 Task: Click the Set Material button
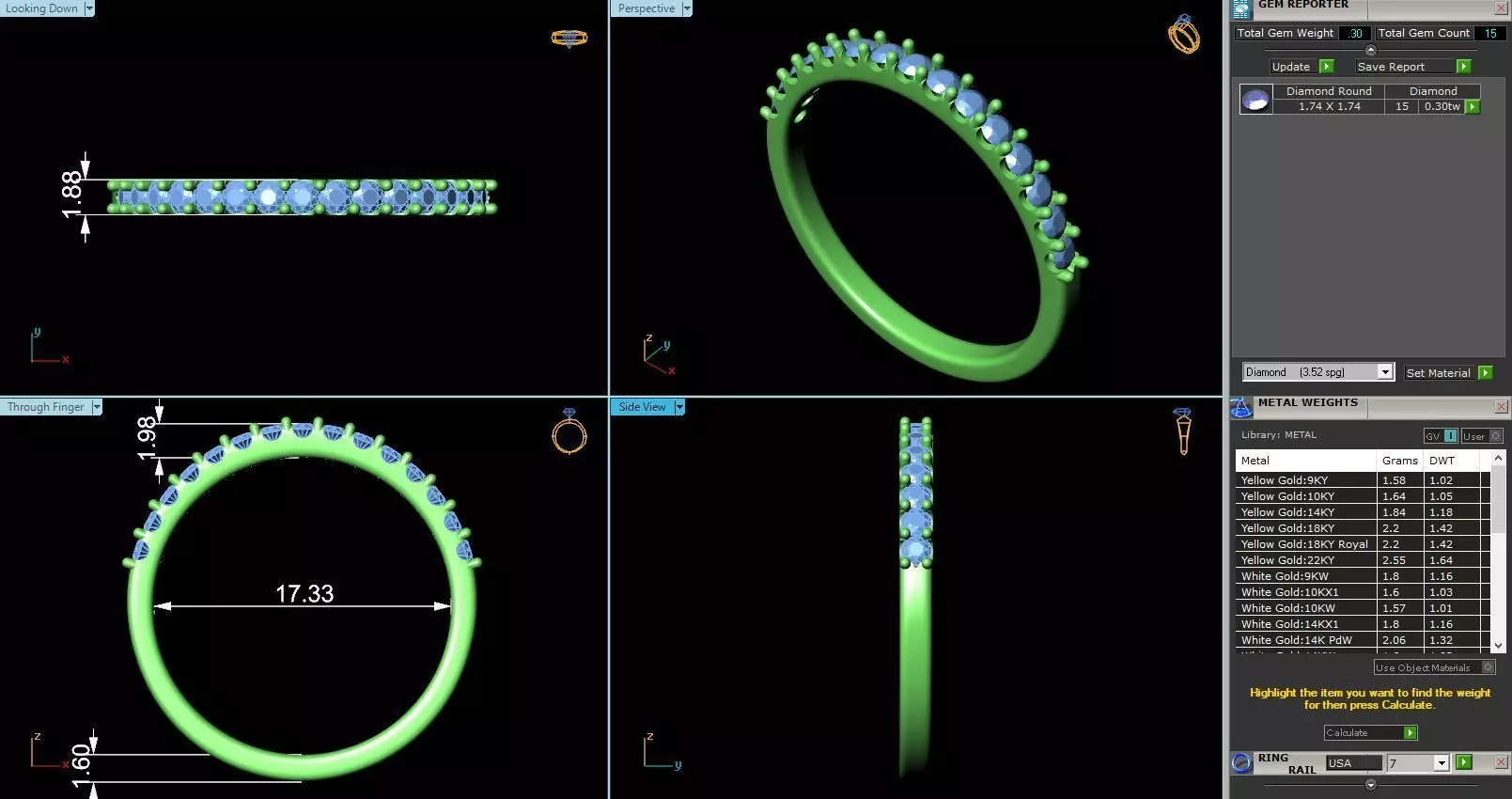pyautogui.click(x=1439, y=372)
